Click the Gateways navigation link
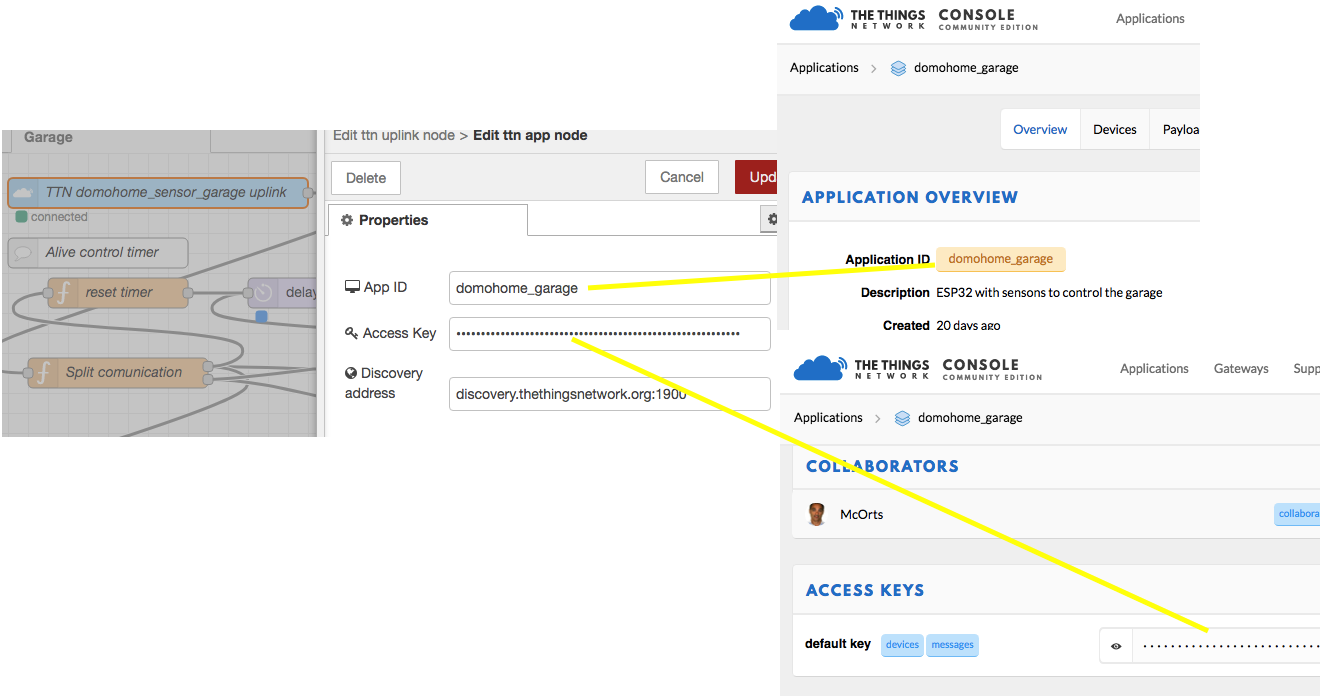 (1240, 369)
